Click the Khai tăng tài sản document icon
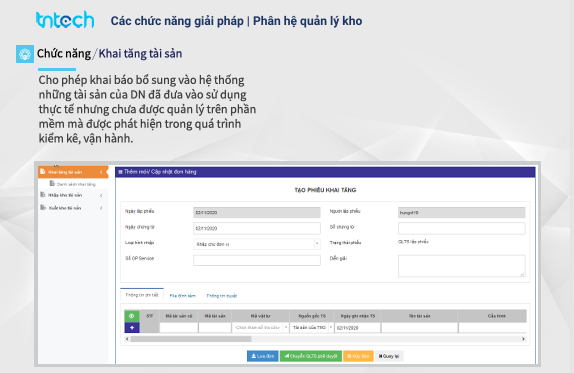Viewport: 574px width, 373px height. [43, 171]
